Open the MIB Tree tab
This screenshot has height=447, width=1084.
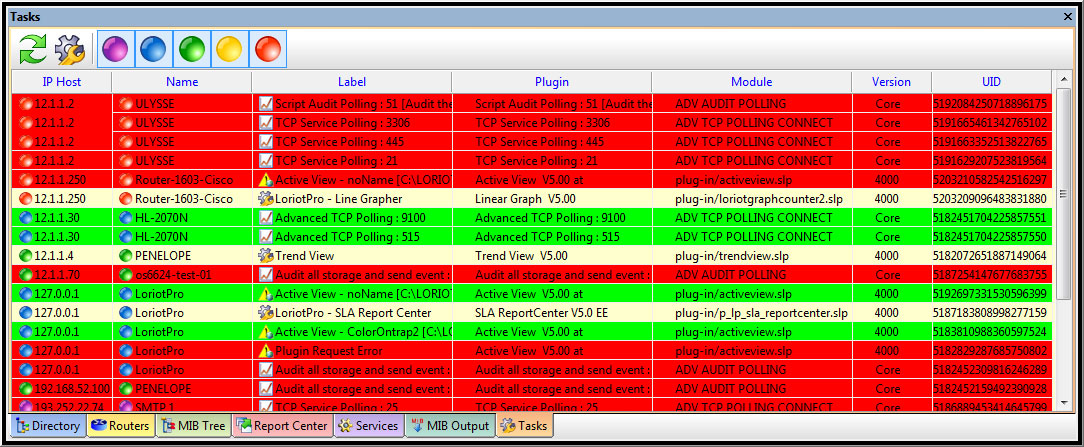pyautogui.click(x=194, y=426)
